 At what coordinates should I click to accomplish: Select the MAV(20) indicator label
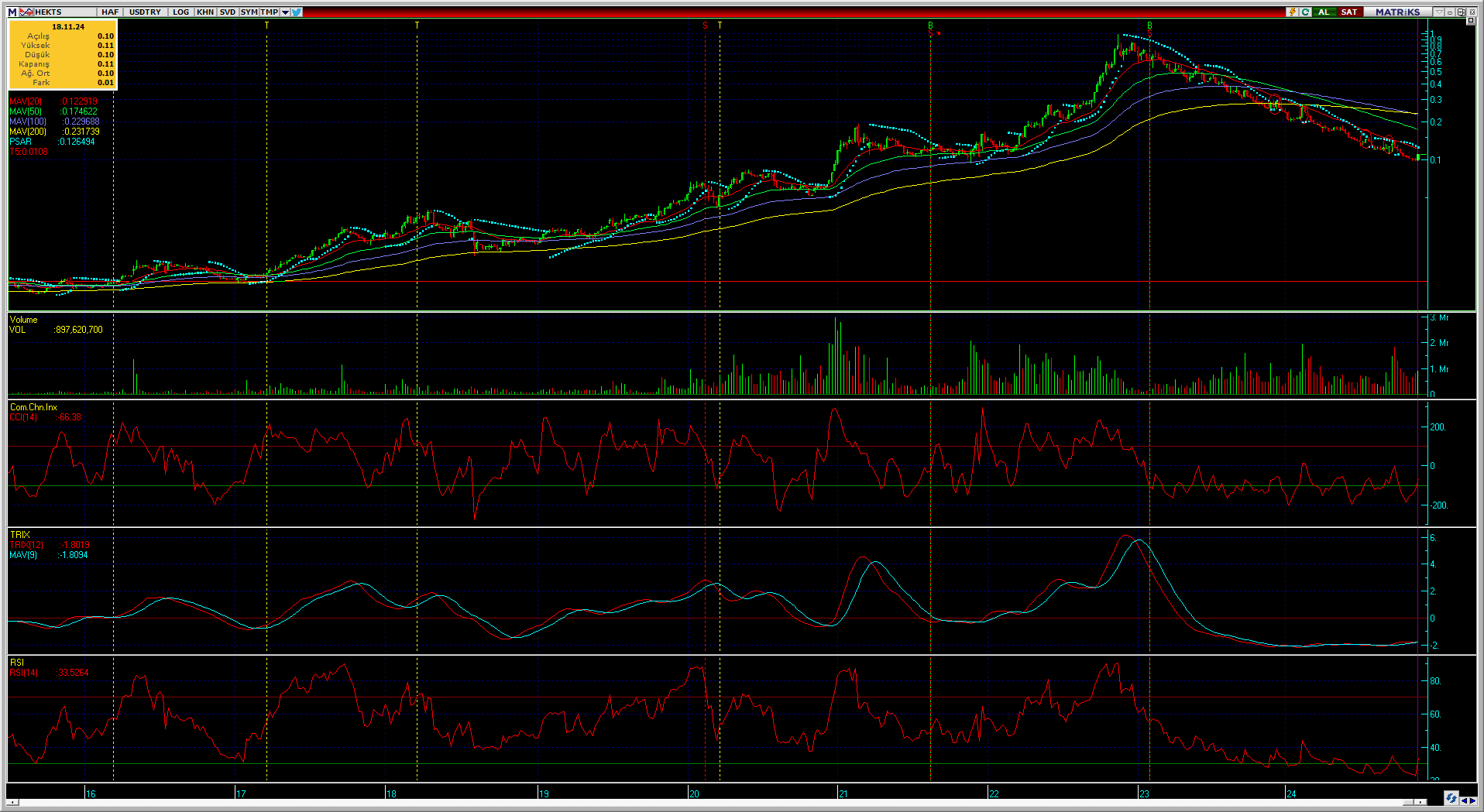pos(26,101)
